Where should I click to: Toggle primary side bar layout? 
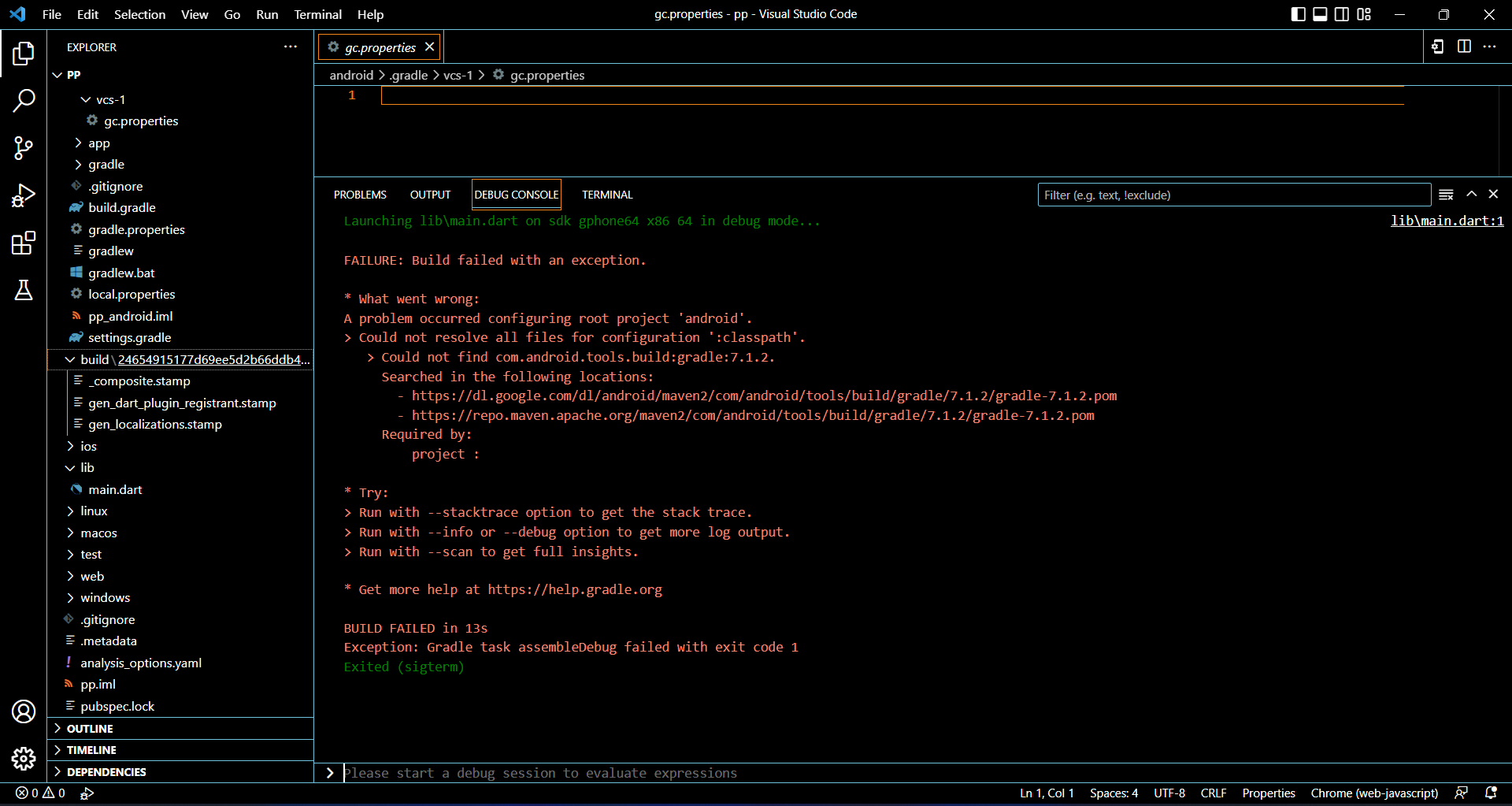(x=1299, y=14)
